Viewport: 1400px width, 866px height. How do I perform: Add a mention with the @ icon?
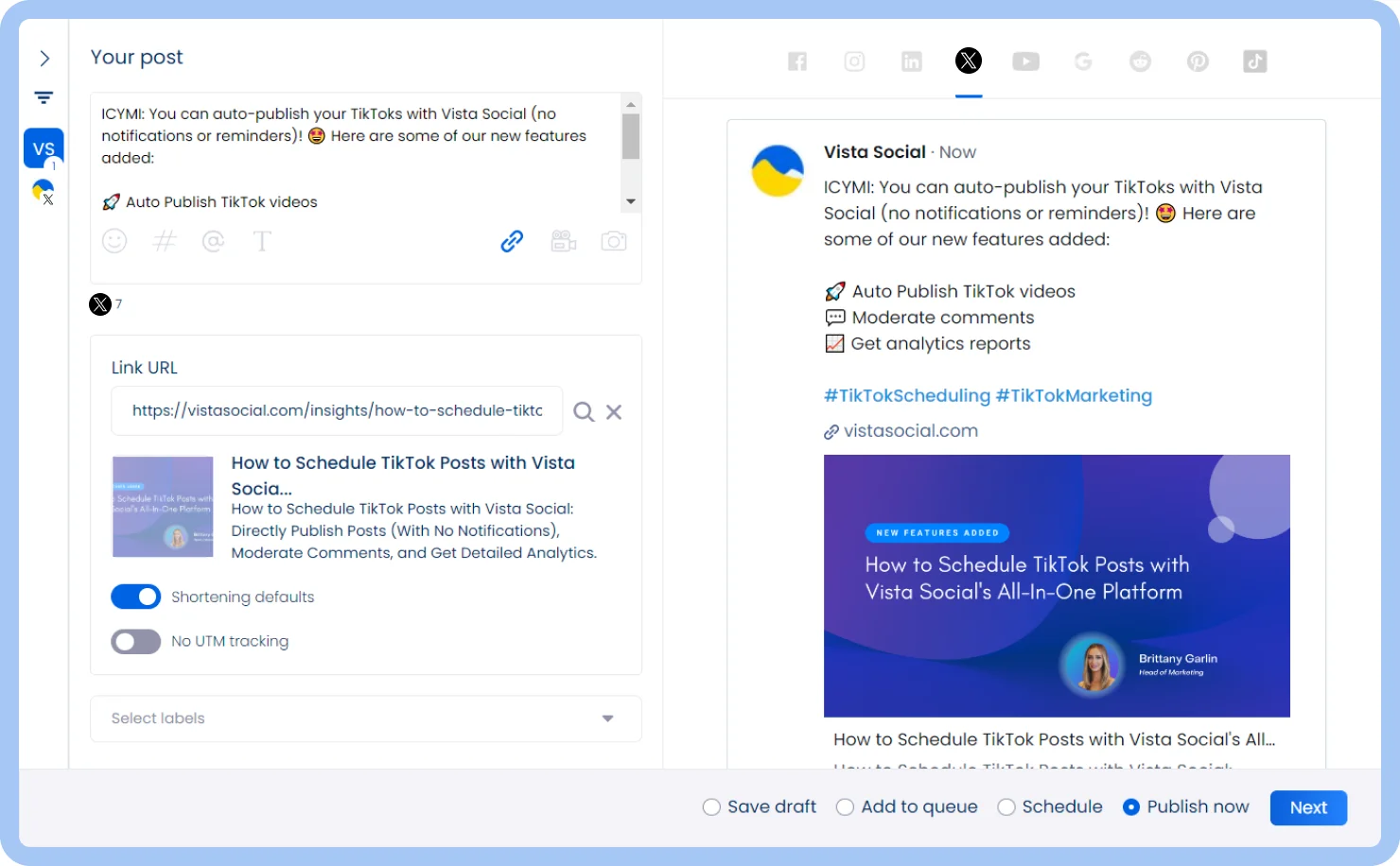(x=214, y=241)
